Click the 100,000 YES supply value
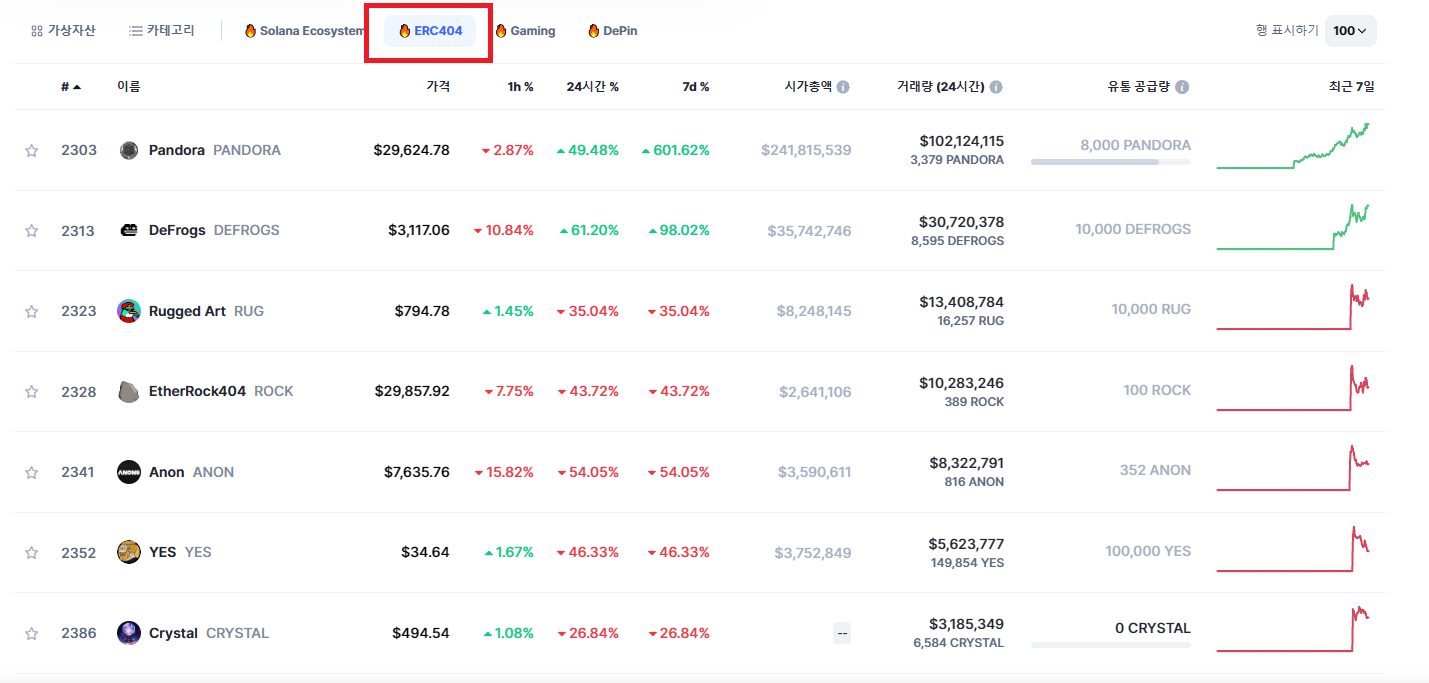The width and height of the screenshot is (1429, 683). click(1148, 551)
